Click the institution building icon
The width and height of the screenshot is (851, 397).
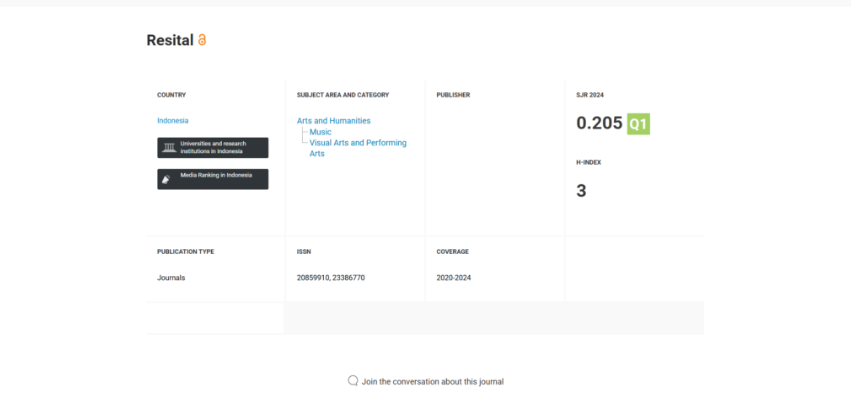pos(169,148)
